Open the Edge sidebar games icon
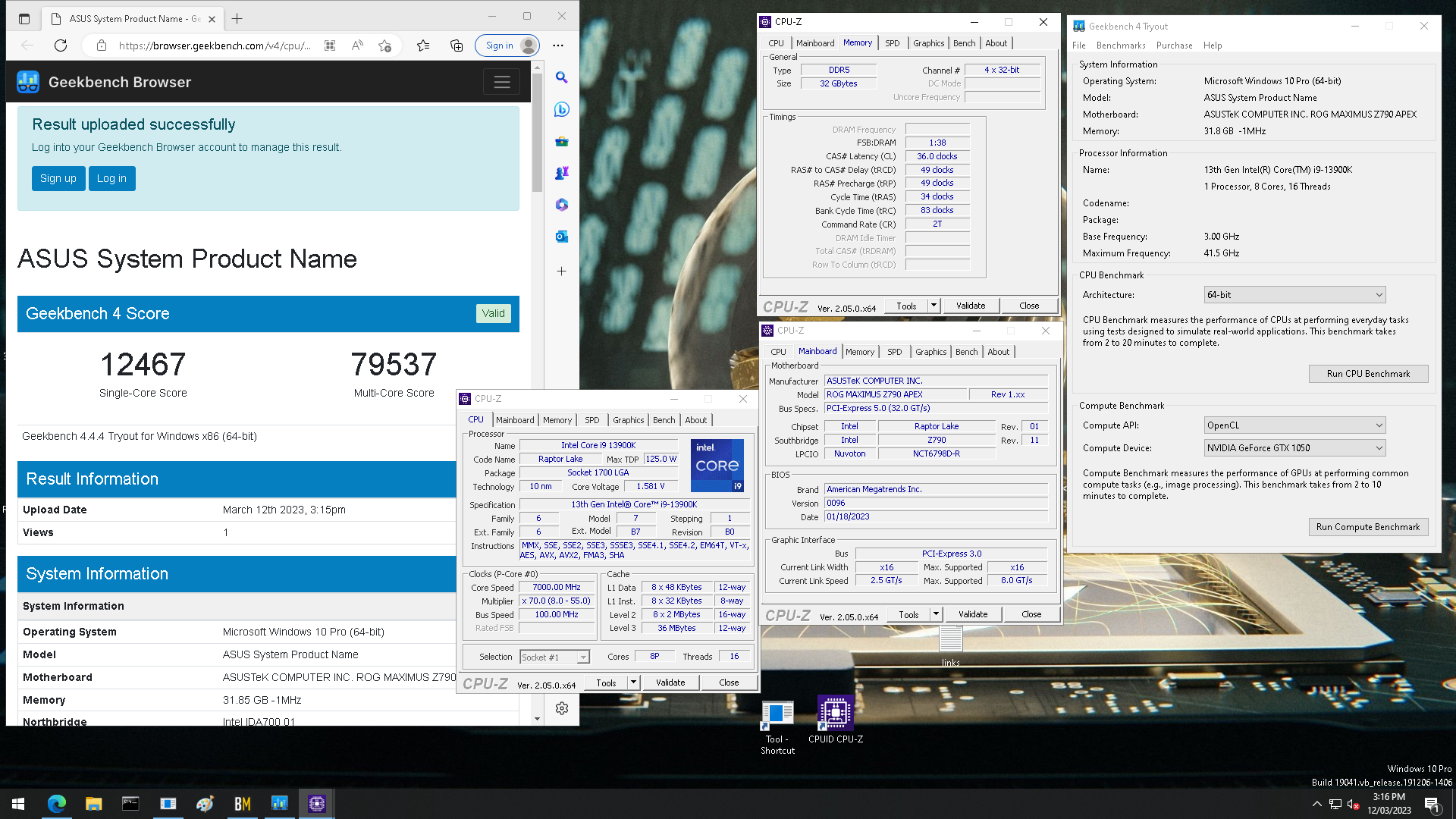 point(561,173)
